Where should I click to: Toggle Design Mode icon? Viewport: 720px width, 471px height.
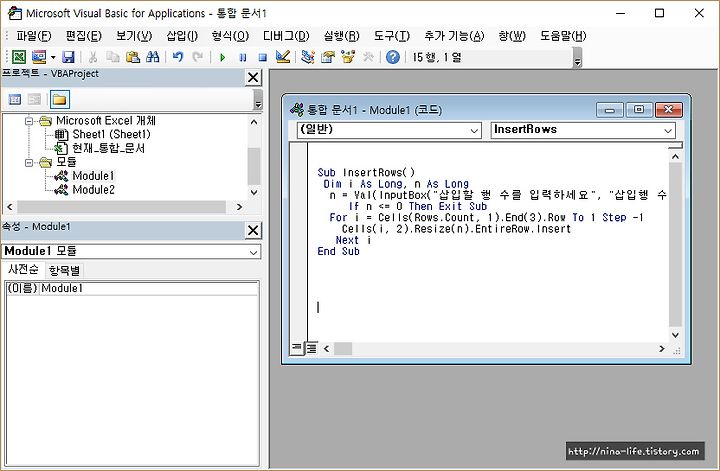[283, 57]
